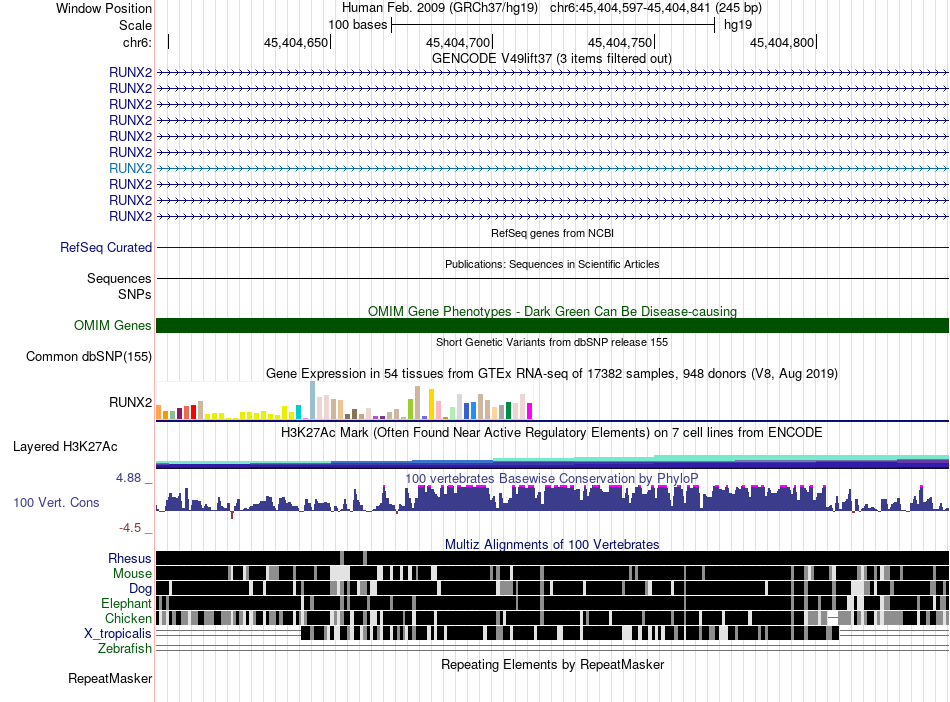Click the Window Position label

[x=104, y=8]
